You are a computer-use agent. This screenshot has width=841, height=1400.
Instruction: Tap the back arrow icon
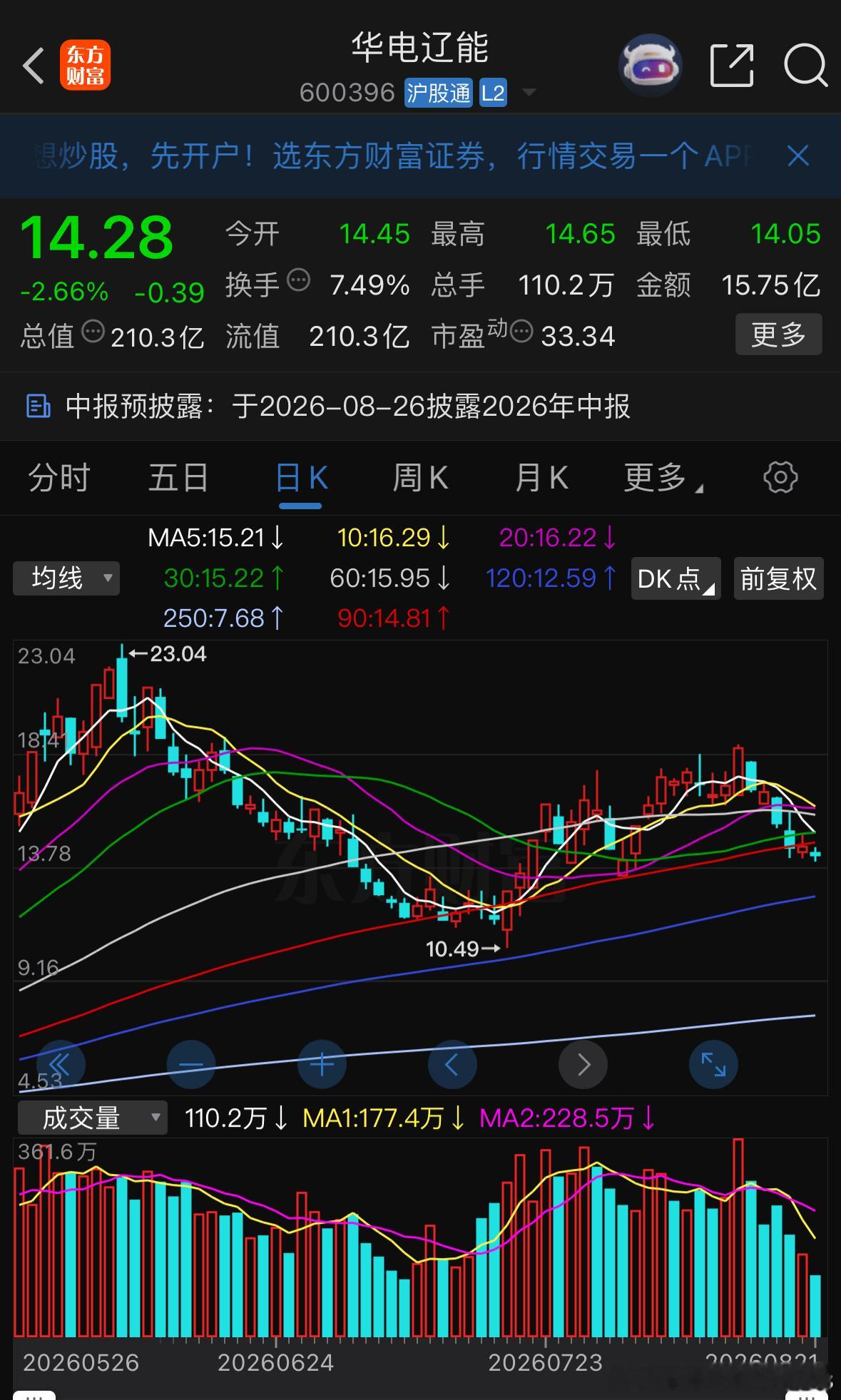(x=34, y=66)
